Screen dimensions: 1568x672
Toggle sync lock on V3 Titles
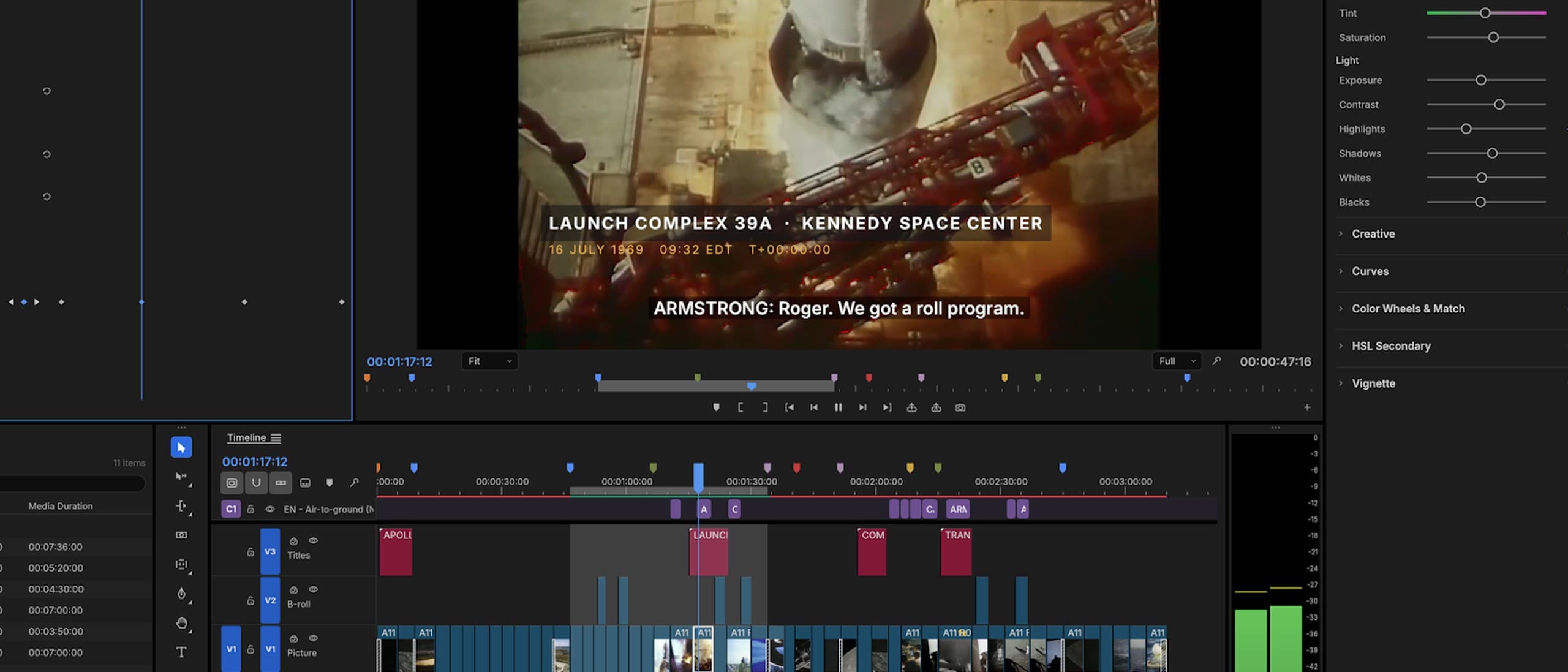(293, 541)
